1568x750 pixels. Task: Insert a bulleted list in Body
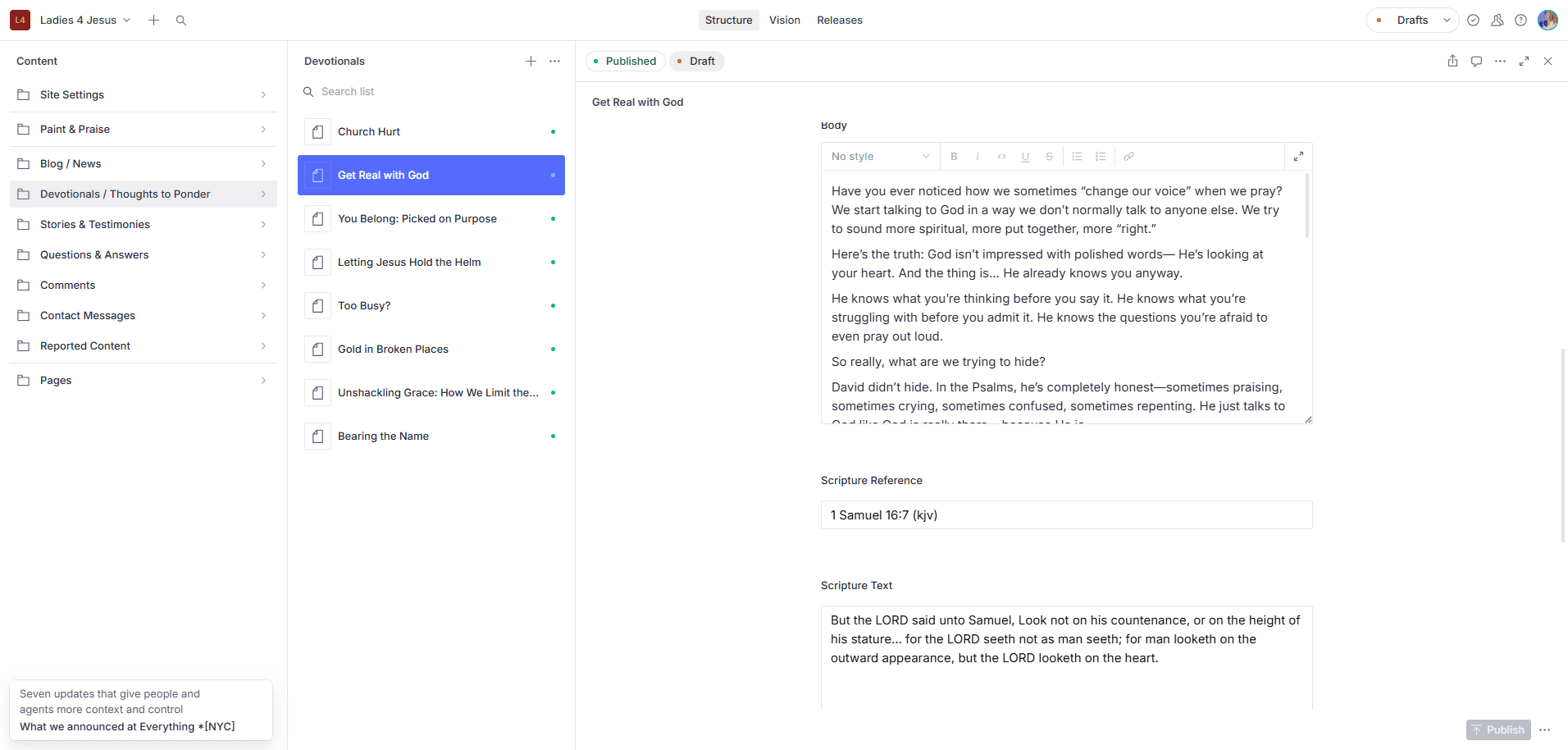(x=1077, y=157)
